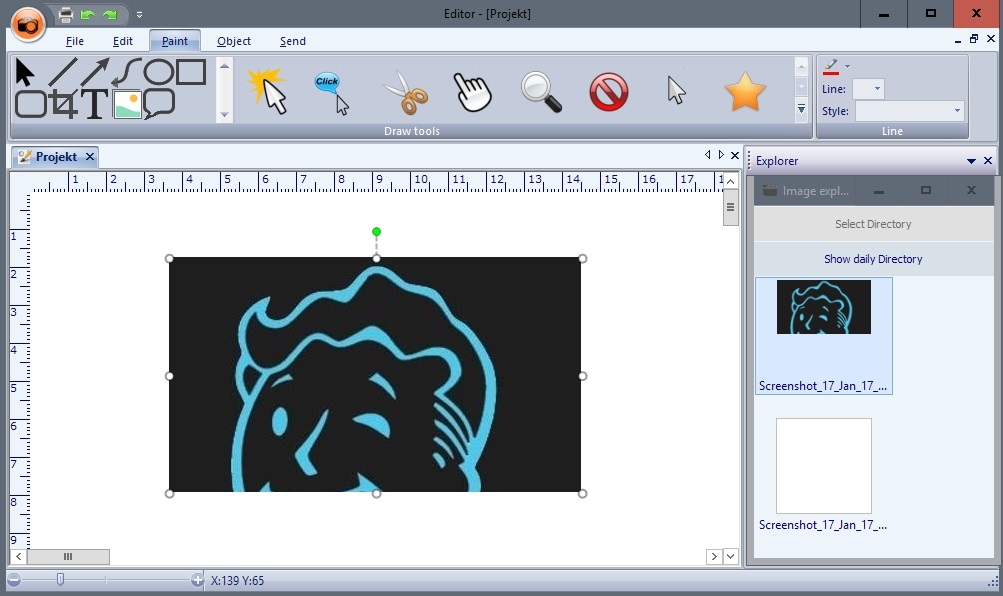This screenshot has width=1003, height=596.
Task: Select the Vault Boy screenshot thumbnail
Action: pos(824,336)
